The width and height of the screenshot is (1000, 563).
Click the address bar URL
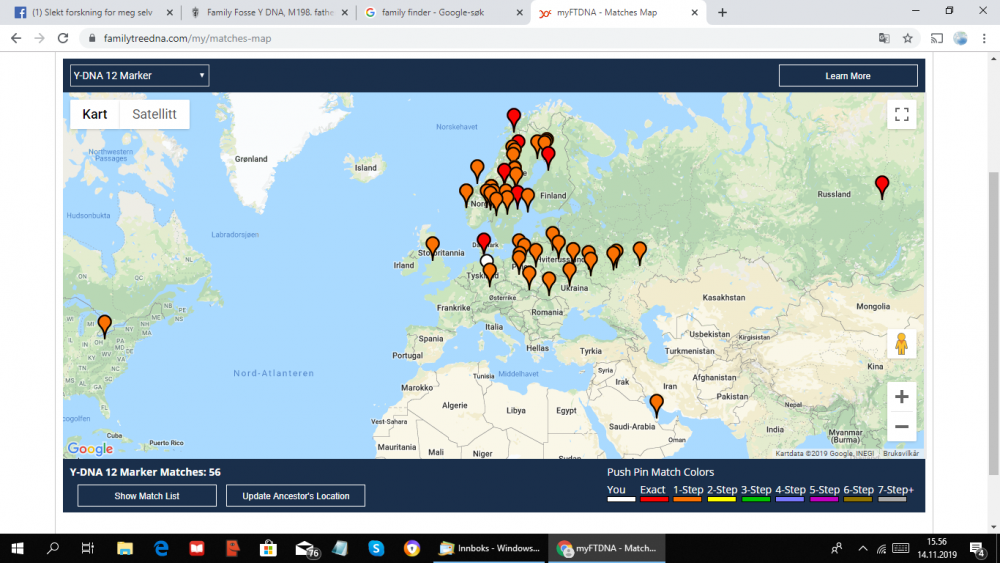coord(188,38)
